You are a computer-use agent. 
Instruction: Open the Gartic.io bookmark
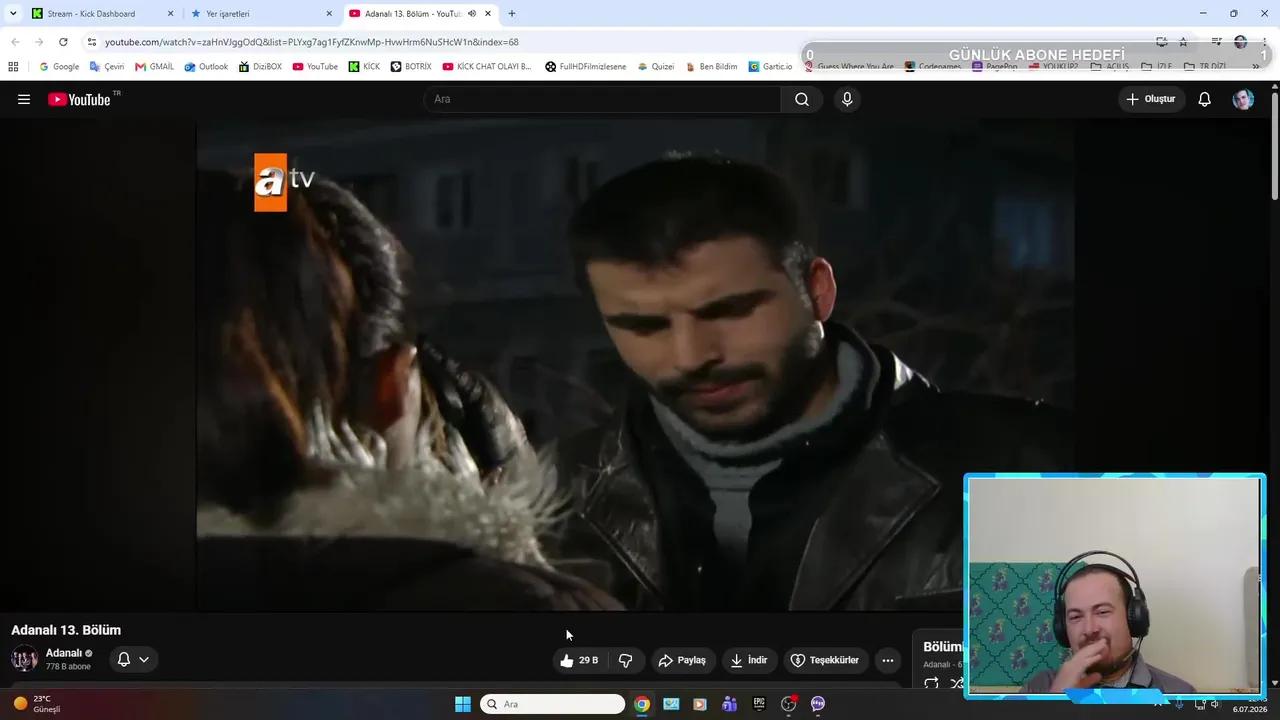[770, 67]
